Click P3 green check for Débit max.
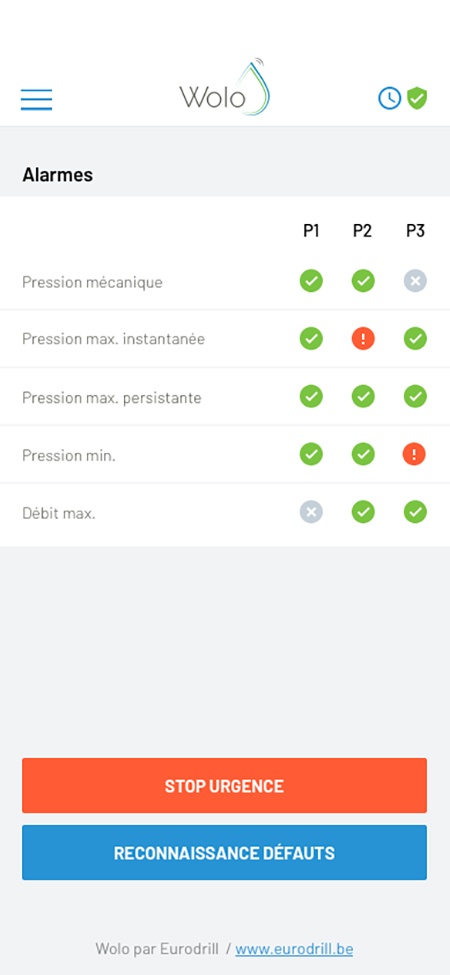 click(415, 512)
